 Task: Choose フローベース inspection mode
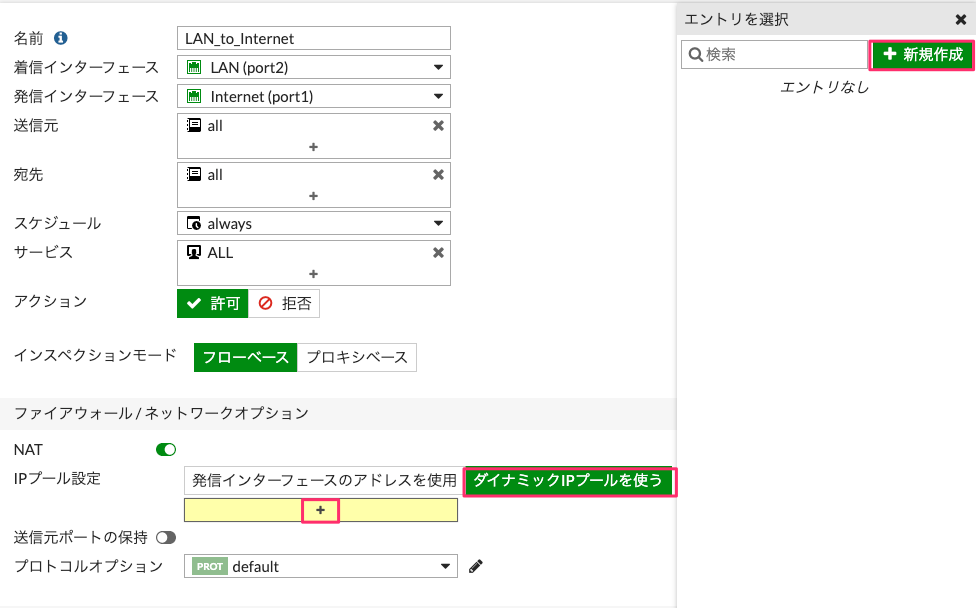point(246,357)
